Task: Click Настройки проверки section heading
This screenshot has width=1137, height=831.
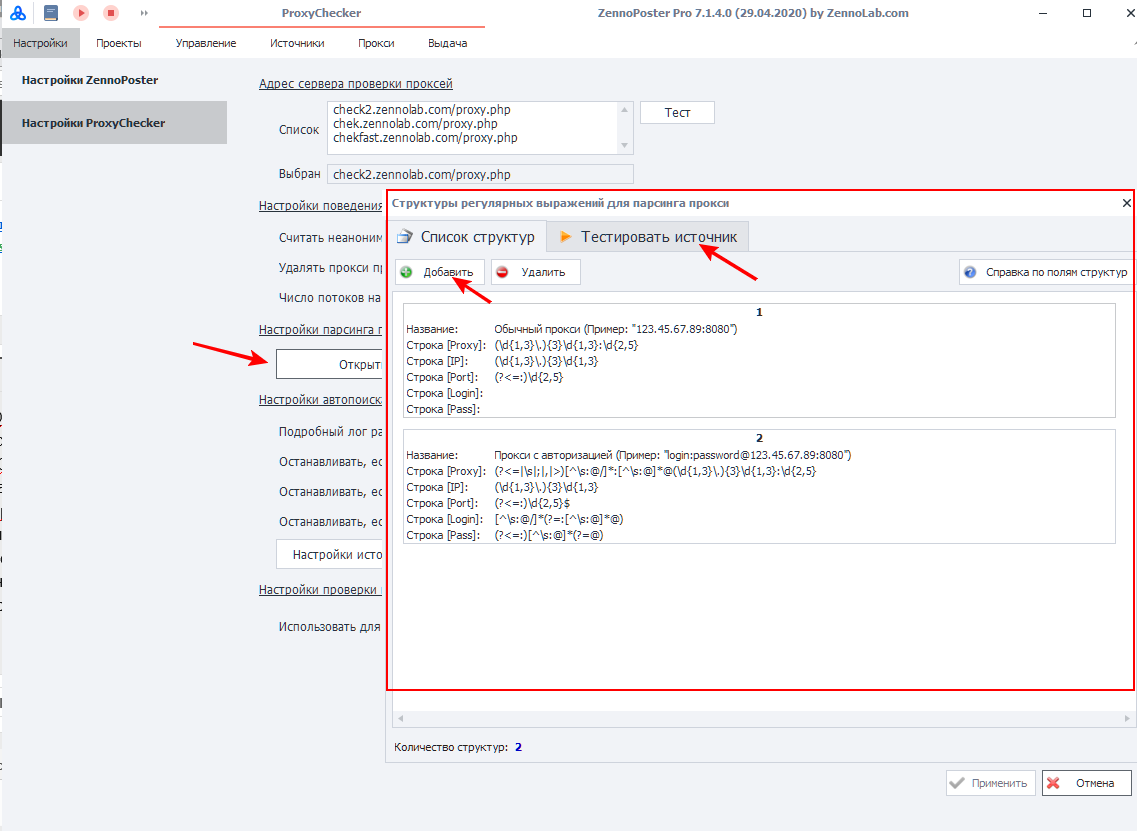Action: point(321,590)
